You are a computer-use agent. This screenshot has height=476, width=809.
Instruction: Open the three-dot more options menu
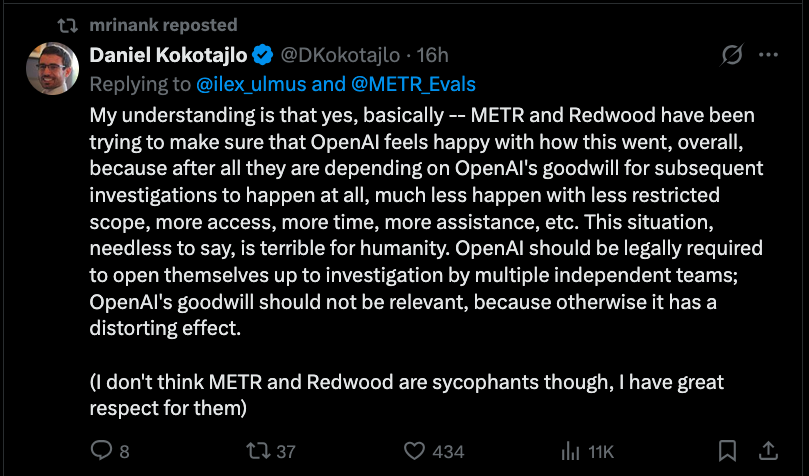coord(768,55)
